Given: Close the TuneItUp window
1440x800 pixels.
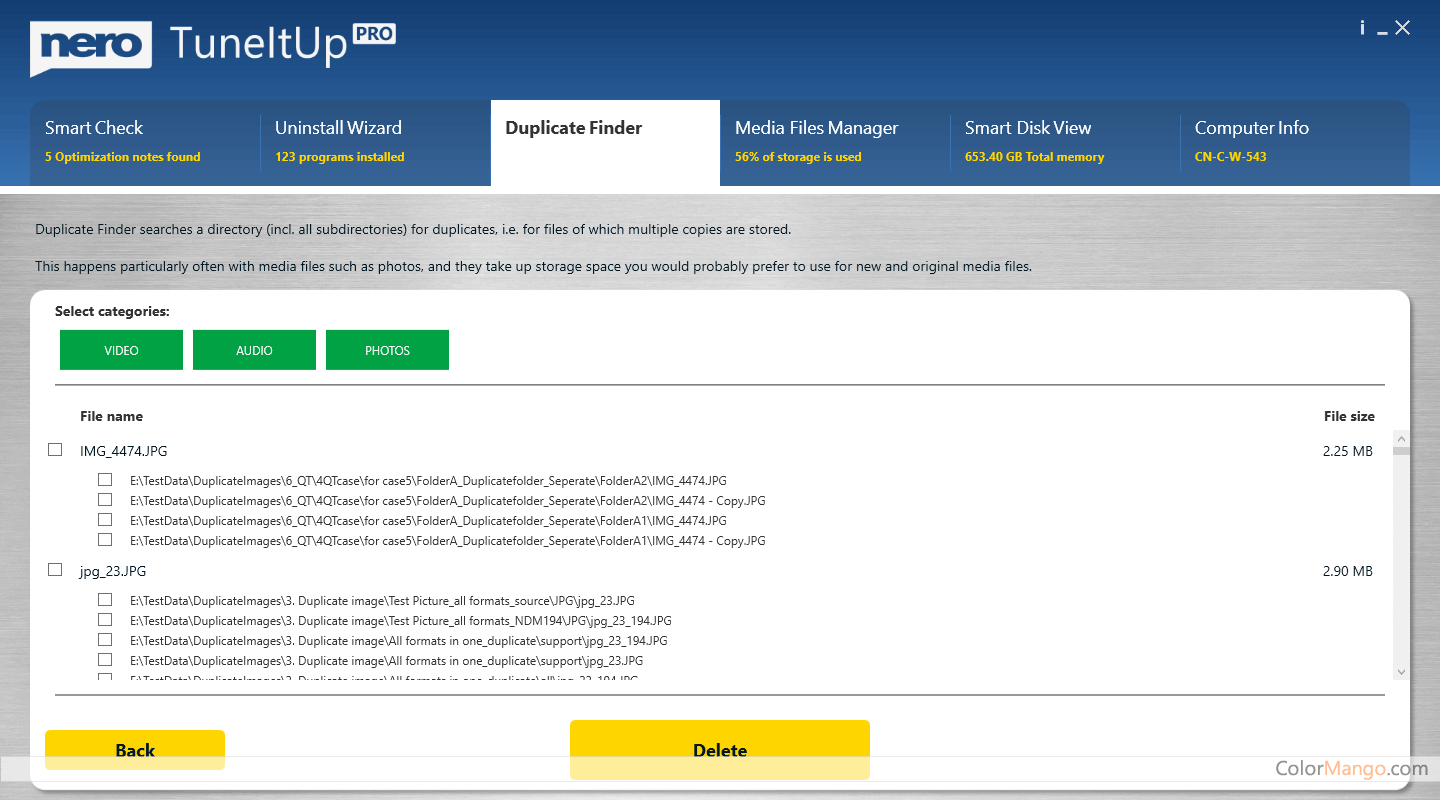Looking at the screenshot, I should point(1403,28).
